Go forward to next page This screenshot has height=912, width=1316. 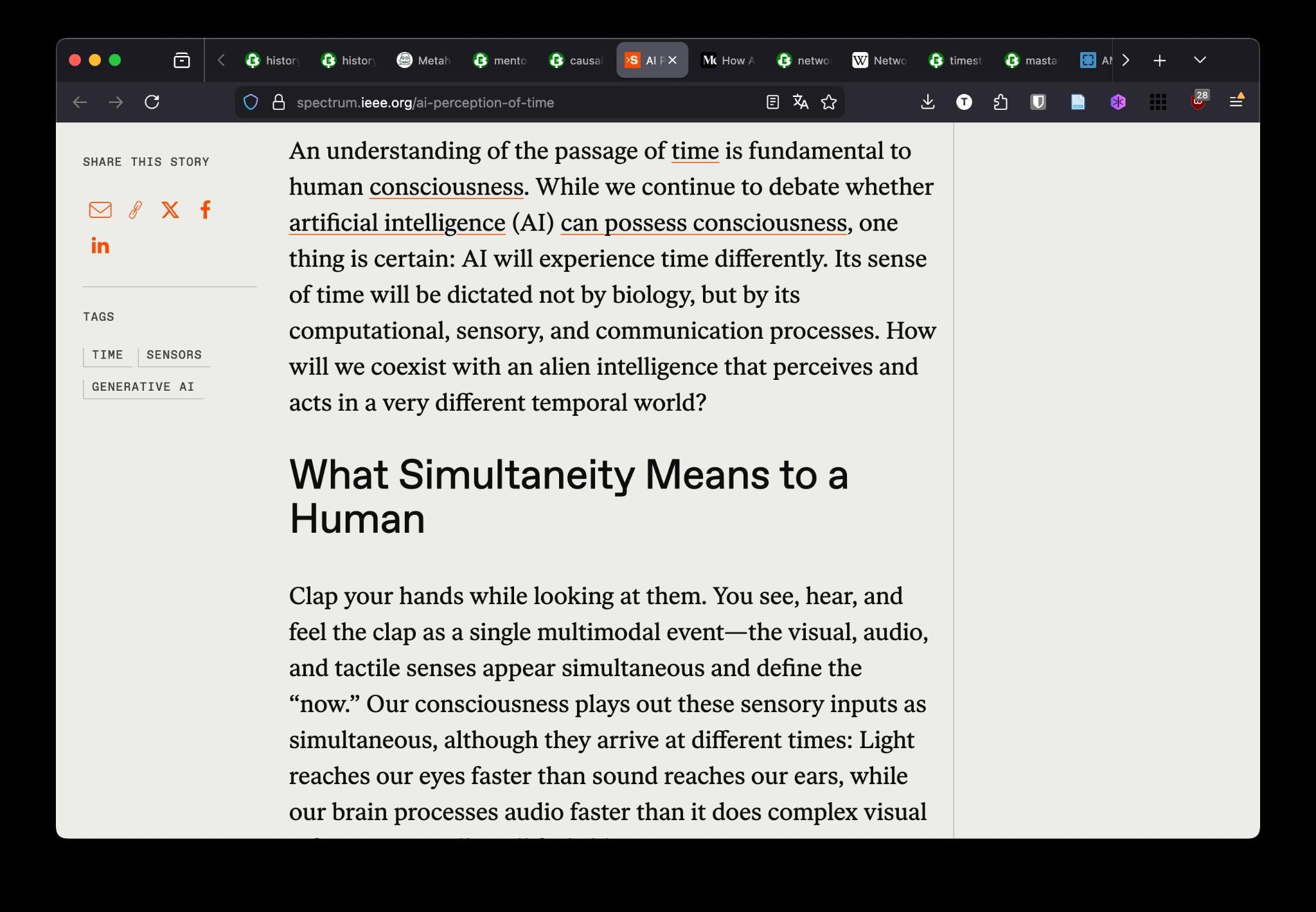pos(116,102)
